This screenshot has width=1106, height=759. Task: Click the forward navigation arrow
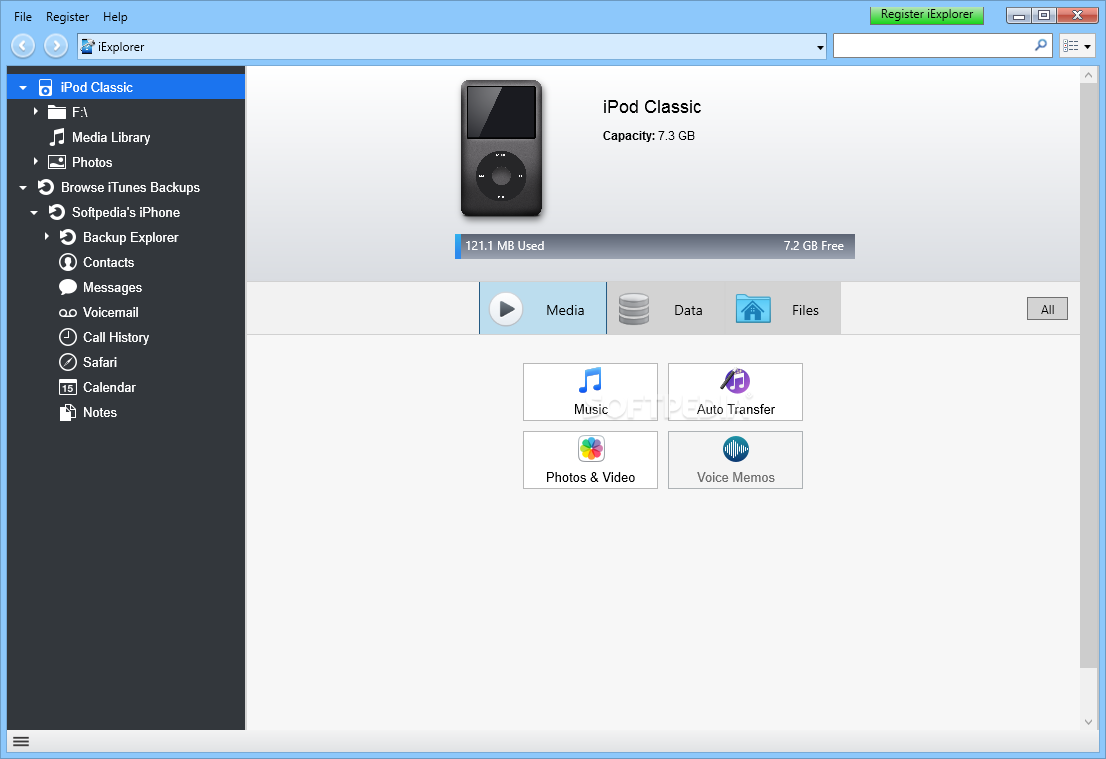(56, 46)
